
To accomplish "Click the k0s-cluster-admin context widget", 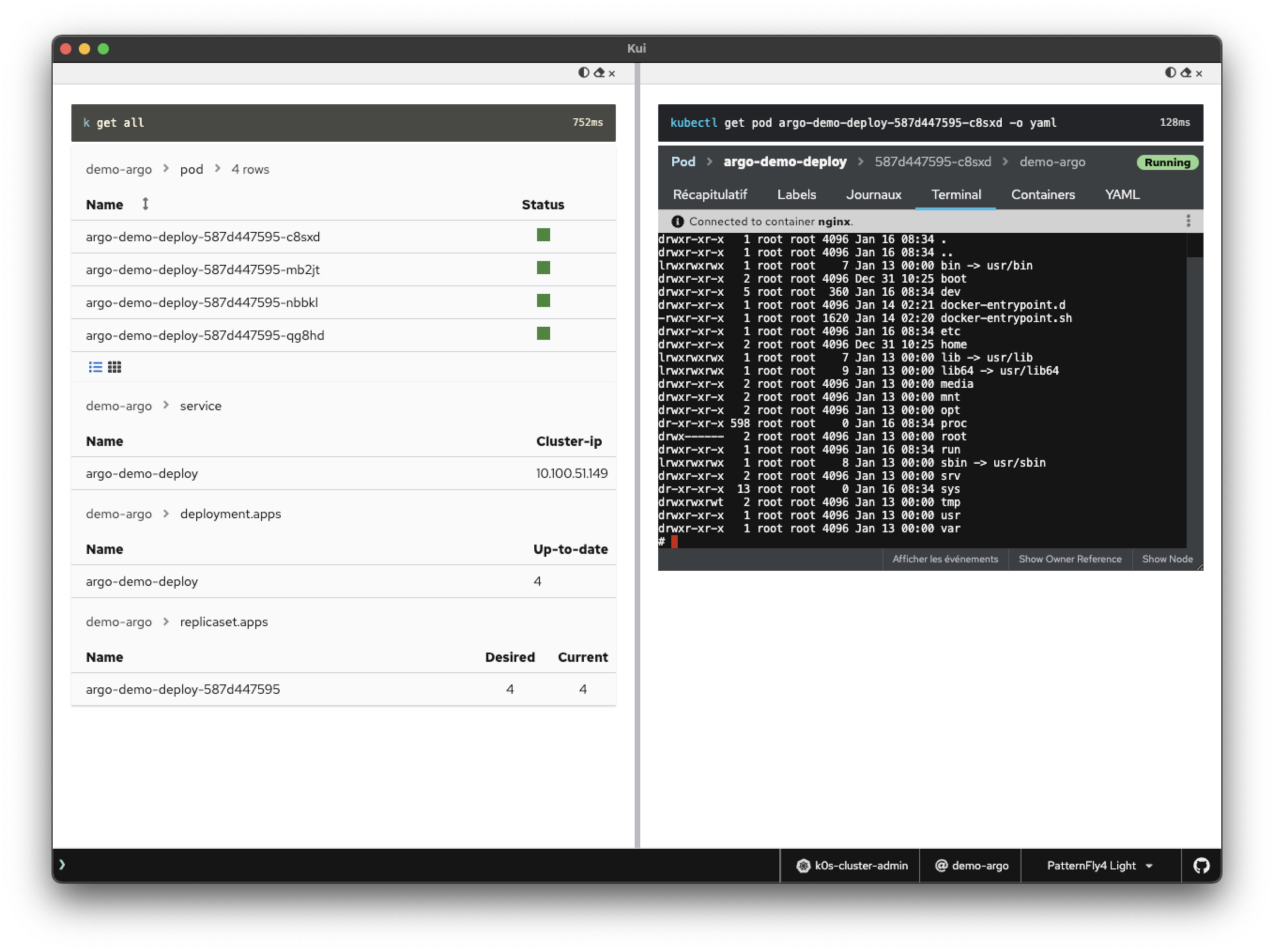I will (x=852, y=865).
